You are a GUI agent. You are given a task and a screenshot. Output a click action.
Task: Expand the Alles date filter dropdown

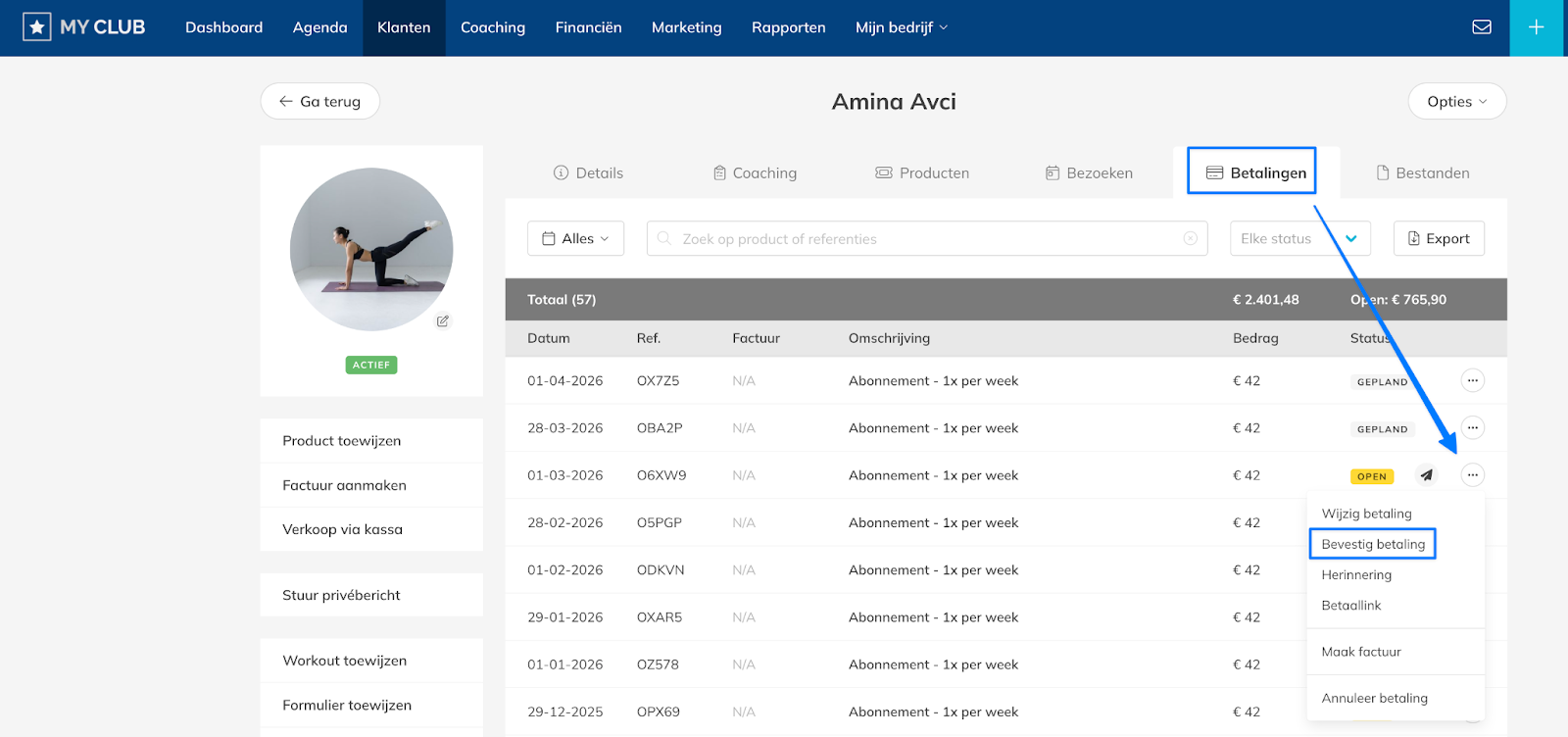[x=575, y=238]
